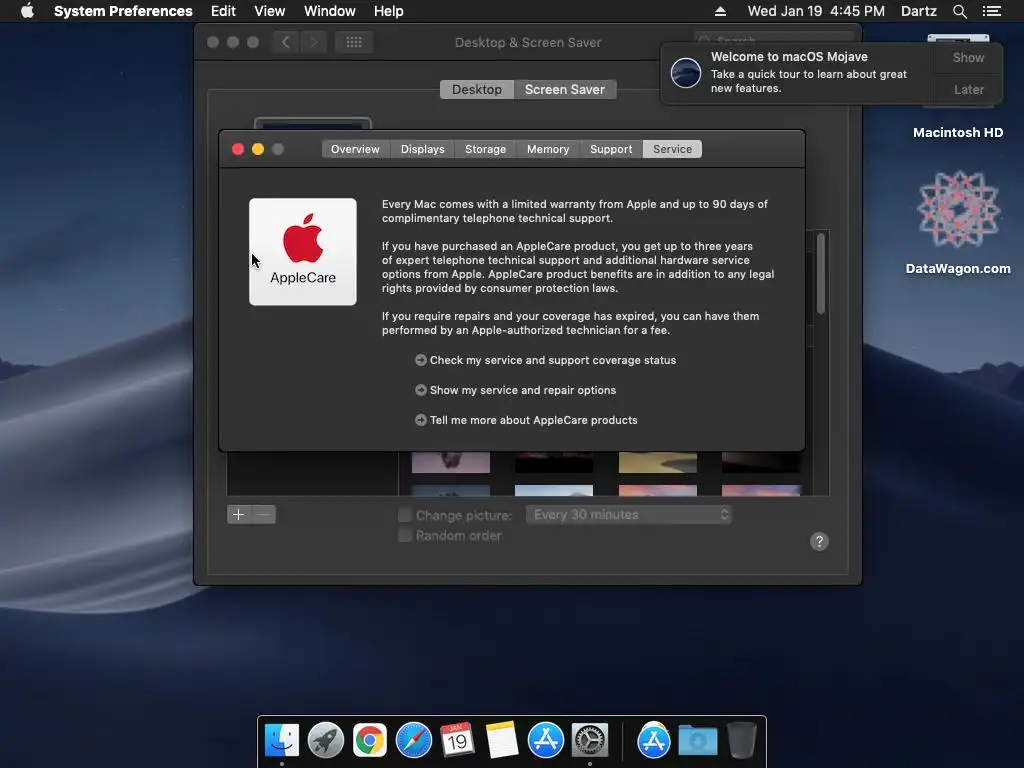Click arrow icon beside Show repair options
This screenshot has height=768, width=1024.
click(421, 390)
